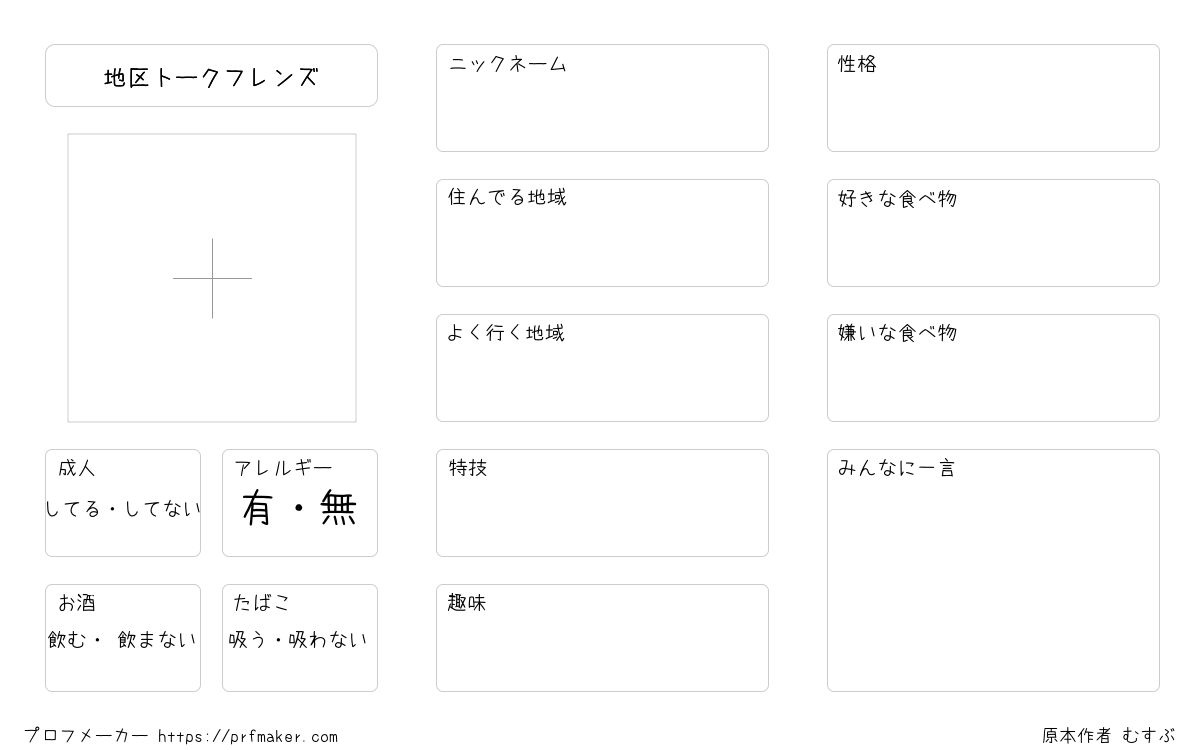Select してる・してない options under 成人
The height and width of the screenshot is (750, 1200).
tap(123, 509)
